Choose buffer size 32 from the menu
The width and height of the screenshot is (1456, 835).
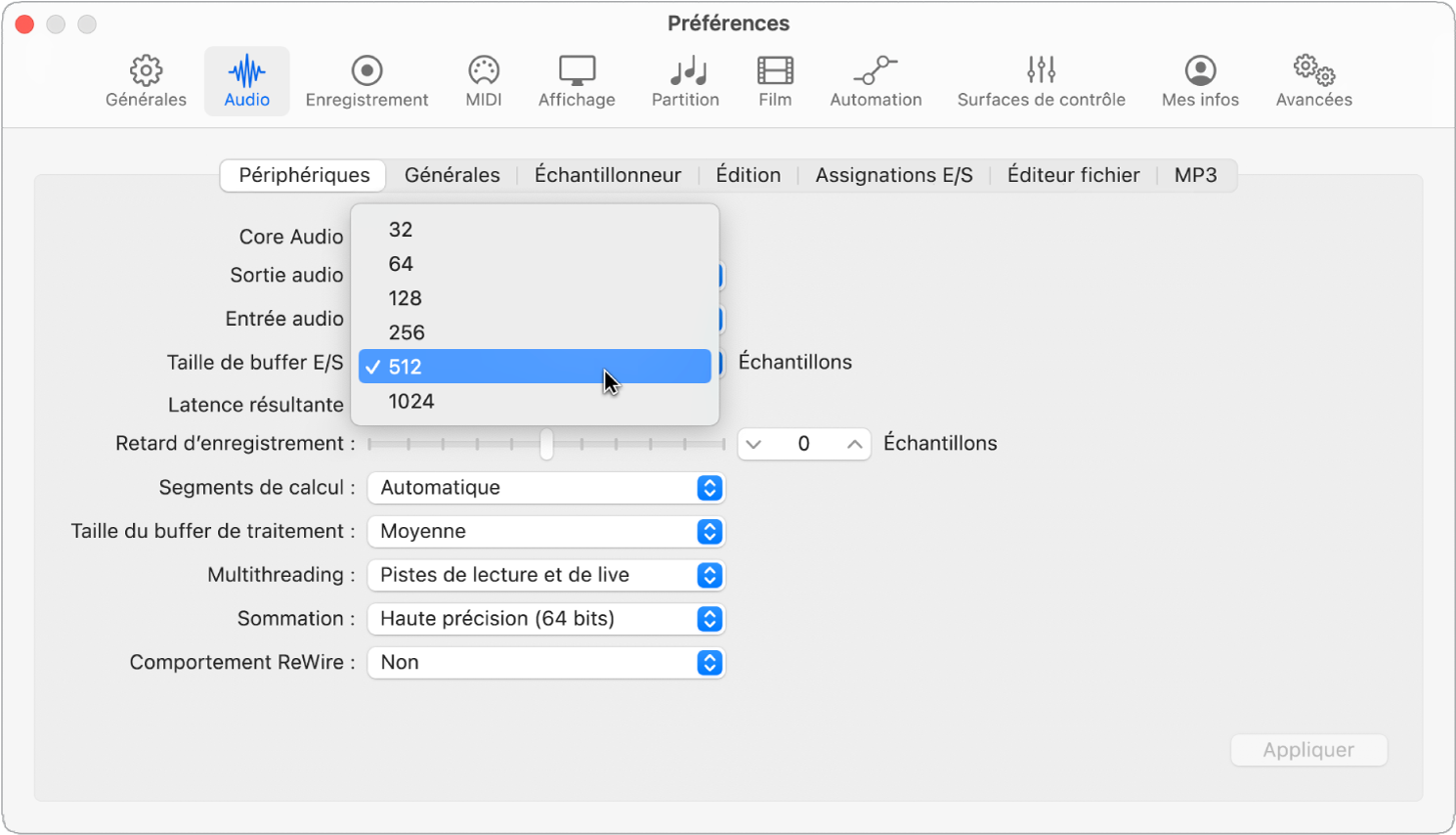coord(535,230)
